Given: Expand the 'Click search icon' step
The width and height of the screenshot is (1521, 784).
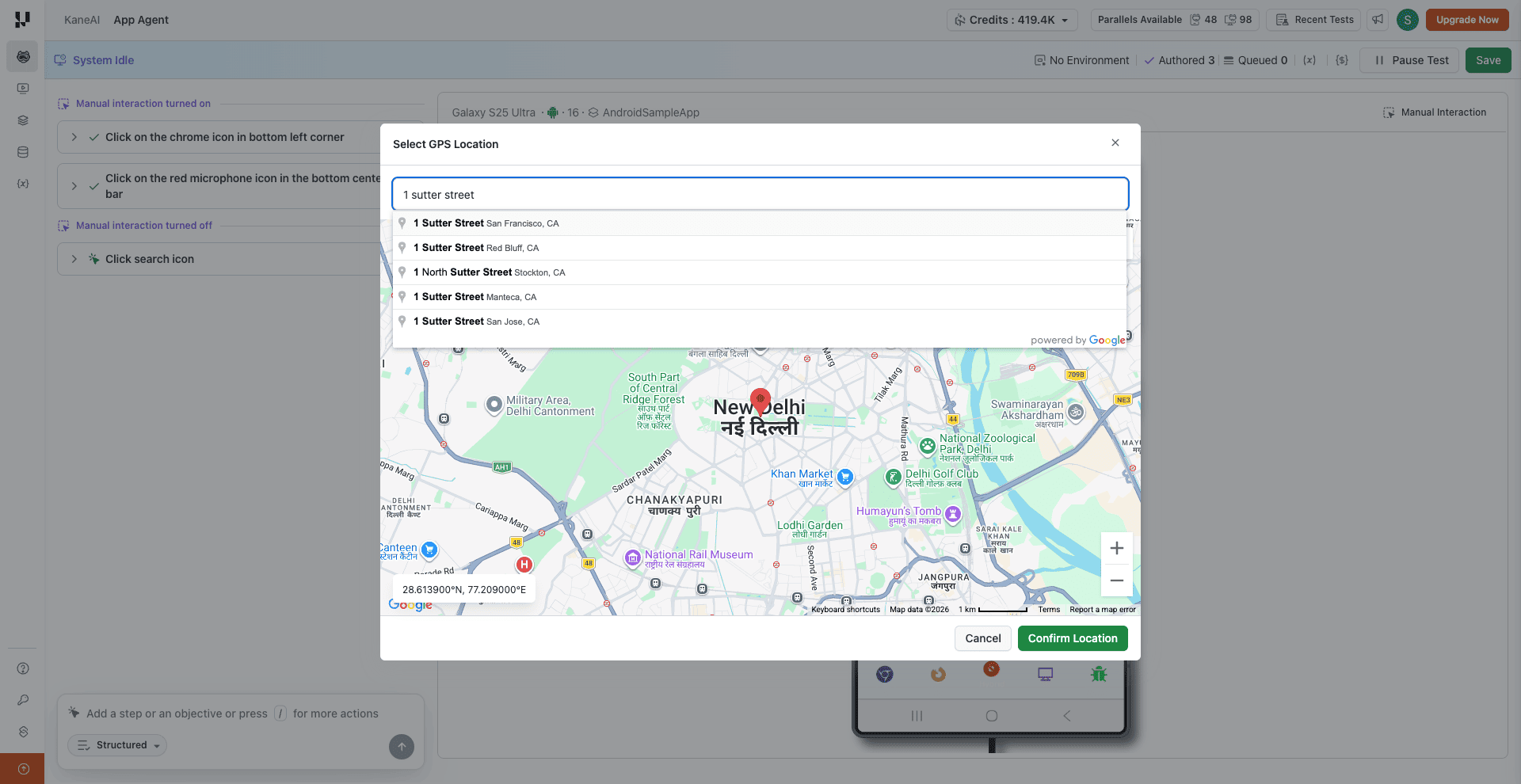Looking at the screenshot, I should coord(74,259).
